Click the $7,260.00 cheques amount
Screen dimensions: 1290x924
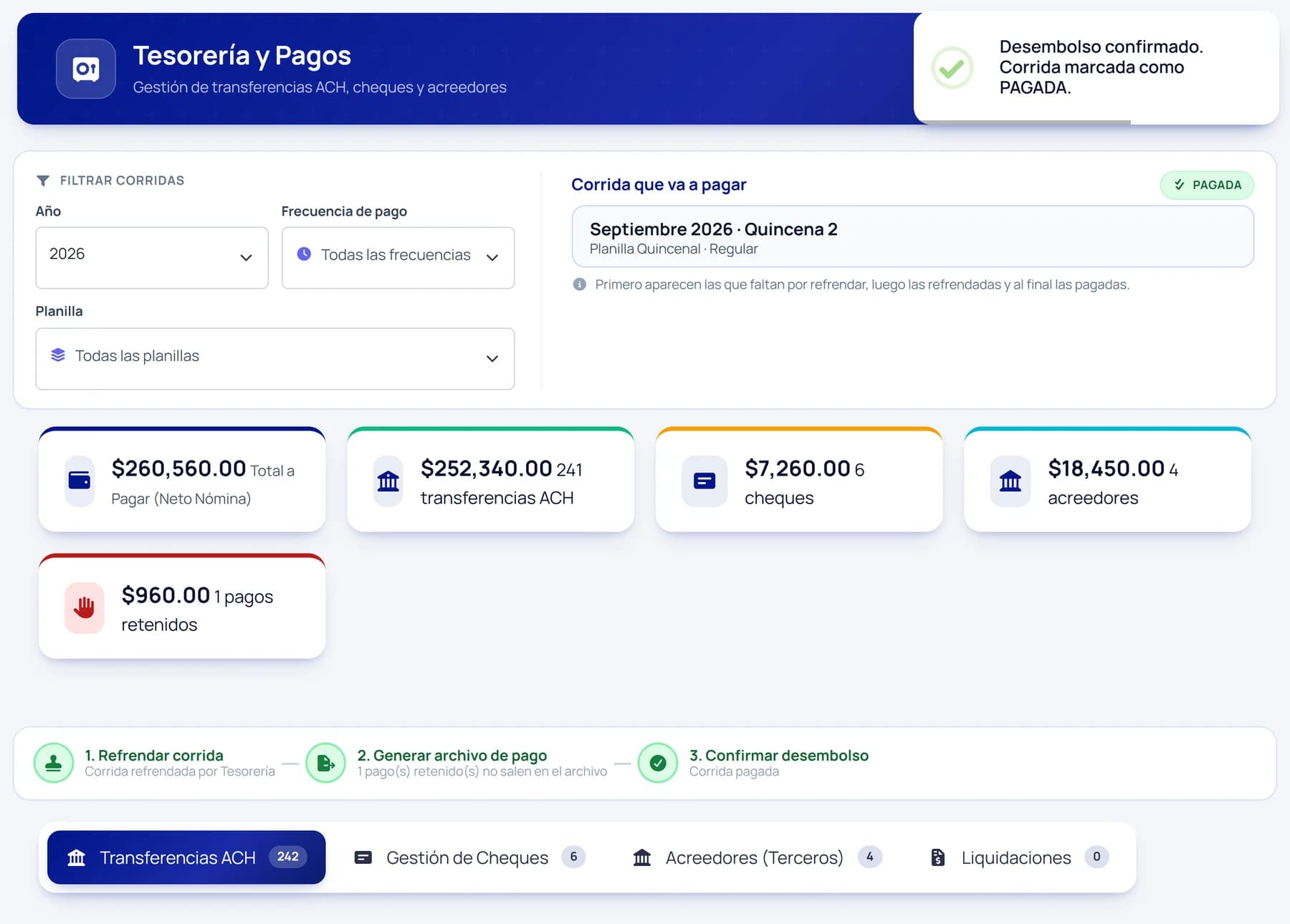pyautogui.click(x=798, y=468)
